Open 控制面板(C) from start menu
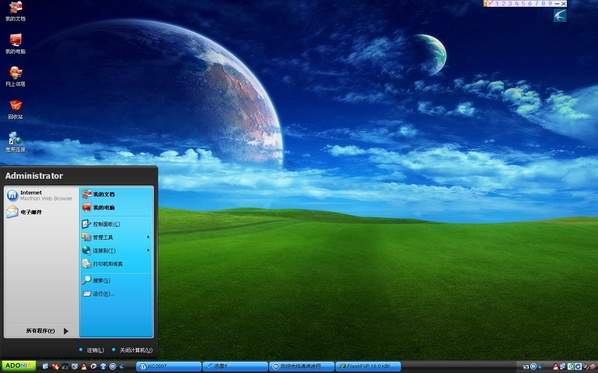 point(101,224)
